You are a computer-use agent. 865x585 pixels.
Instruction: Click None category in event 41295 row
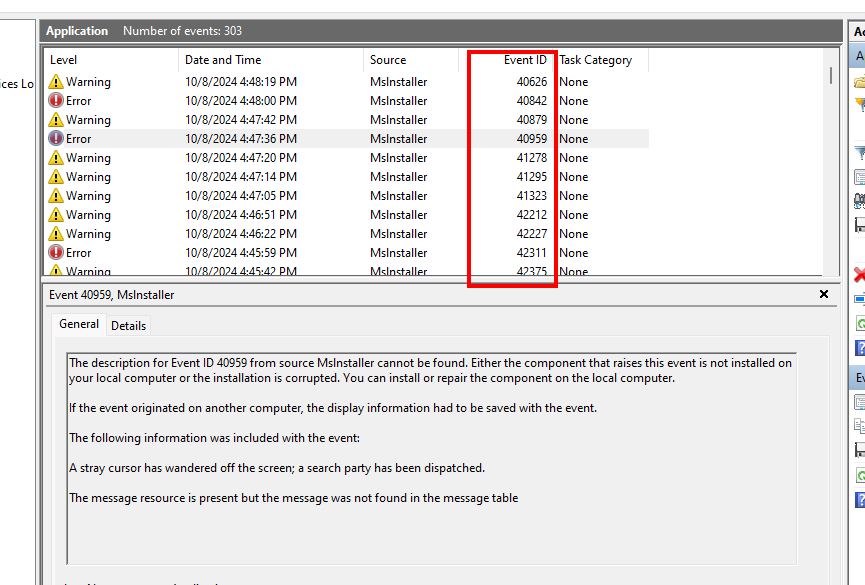click(574, 177)
